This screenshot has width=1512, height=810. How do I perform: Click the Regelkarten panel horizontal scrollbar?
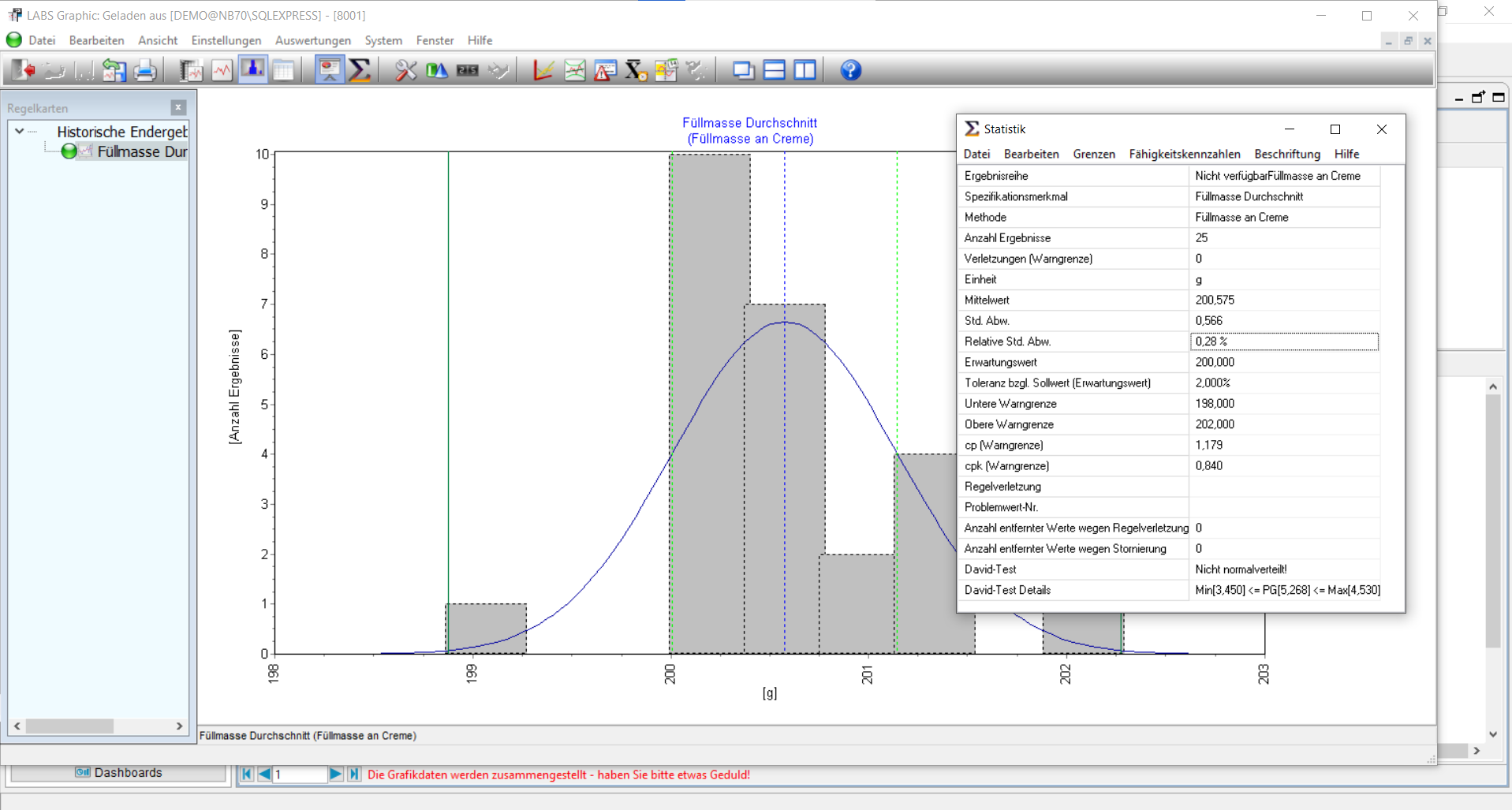coord(69,726)
